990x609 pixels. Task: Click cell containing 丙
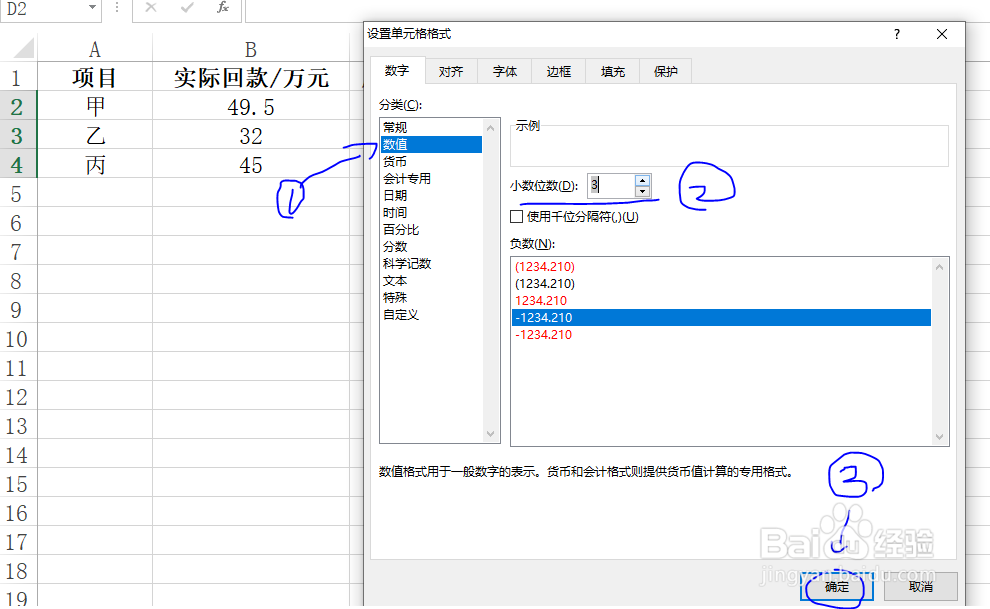[x=95, y=164]
